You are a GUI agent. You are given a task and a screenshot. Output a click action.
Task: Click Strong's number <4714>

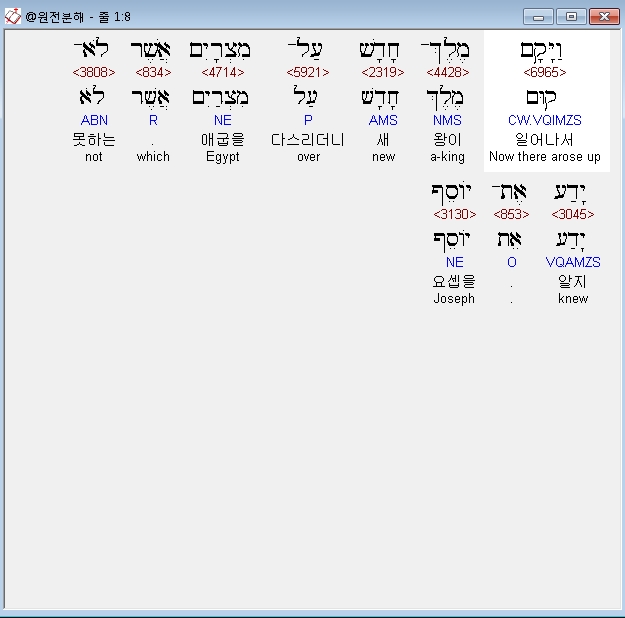(222, 72)
